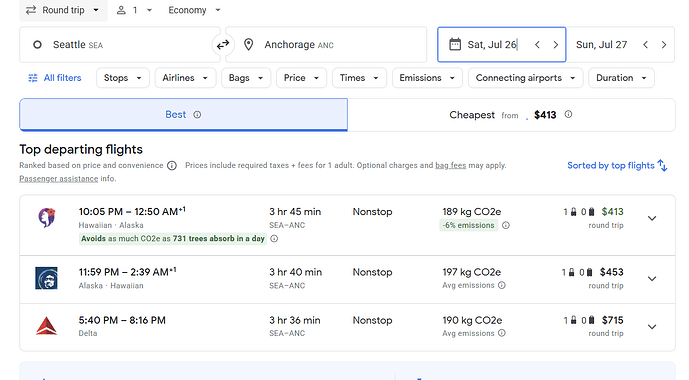
Task: Expand the $413 Hawaiian flight details
Action: click(652, 218)
